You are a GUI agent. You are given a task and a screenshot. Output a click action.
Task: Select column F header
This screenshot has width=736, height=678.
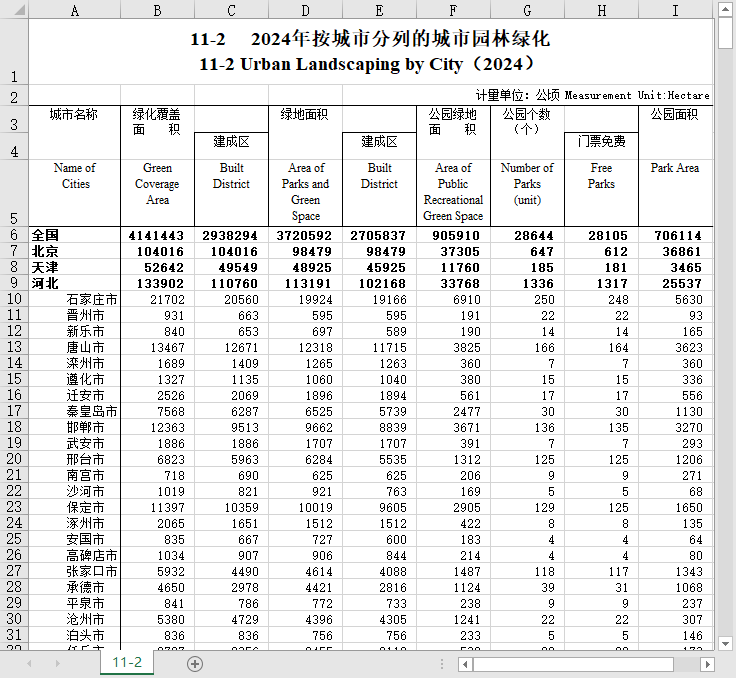(453, 10)
